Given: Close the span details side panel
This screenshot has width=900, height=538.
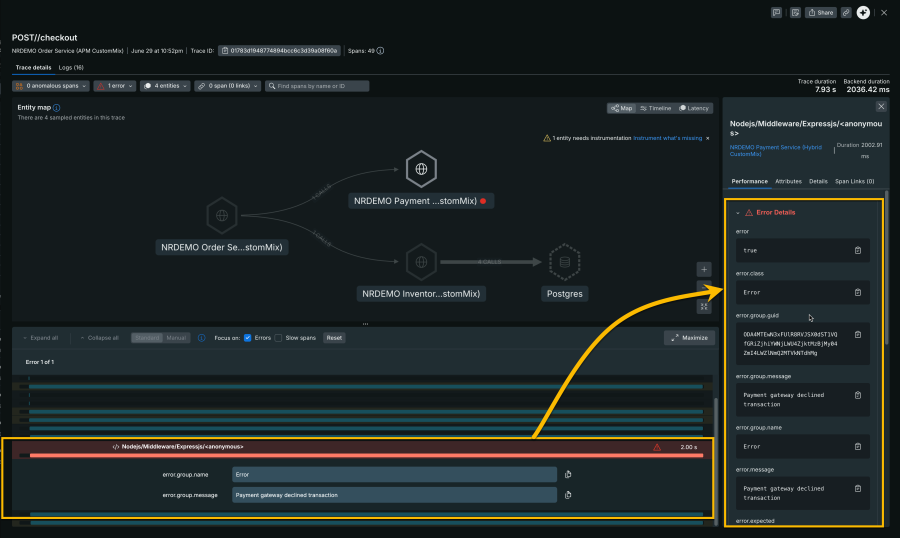Looking at the screenshot, I should pyautogui.click(x=881, y=106).
